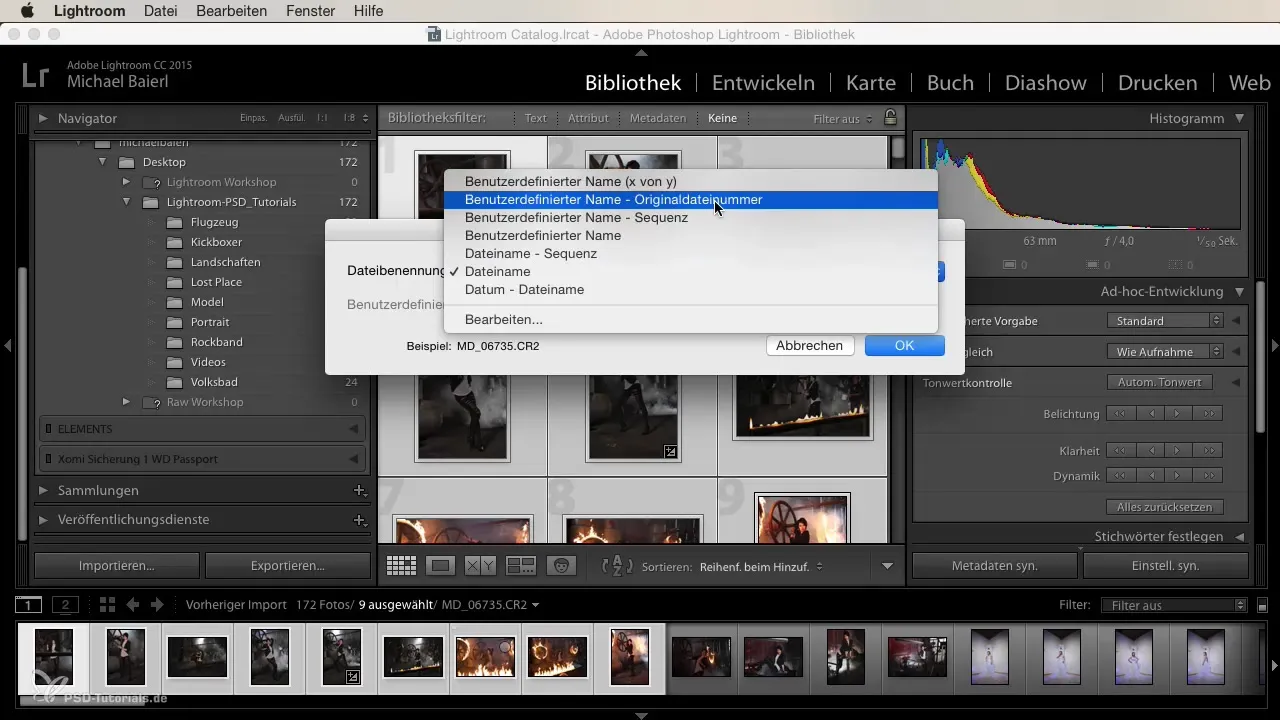
Task: Open Fenster menu in menu bar
Action: (x=309, y=11)
